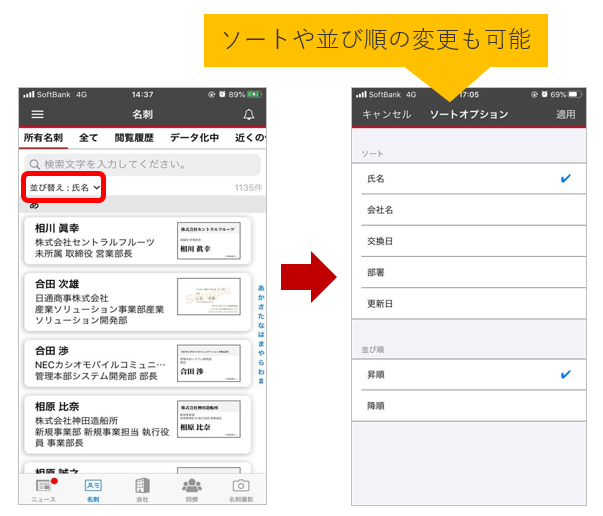Switch to 閲覧履歴 tab
603x516 pixels.
134,138
